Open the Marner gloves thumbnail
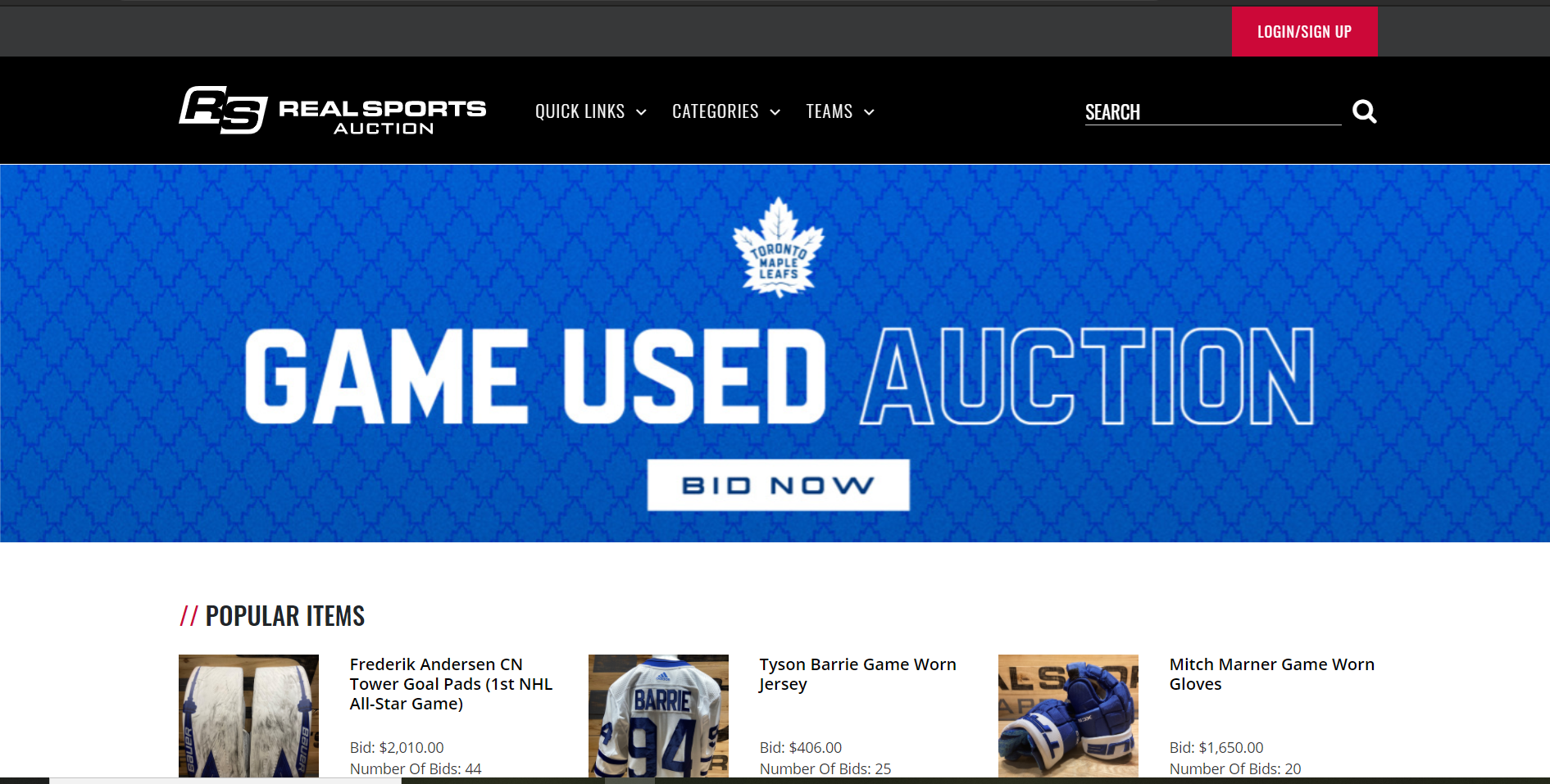 pyautogui.click(x=1068, y=716)
